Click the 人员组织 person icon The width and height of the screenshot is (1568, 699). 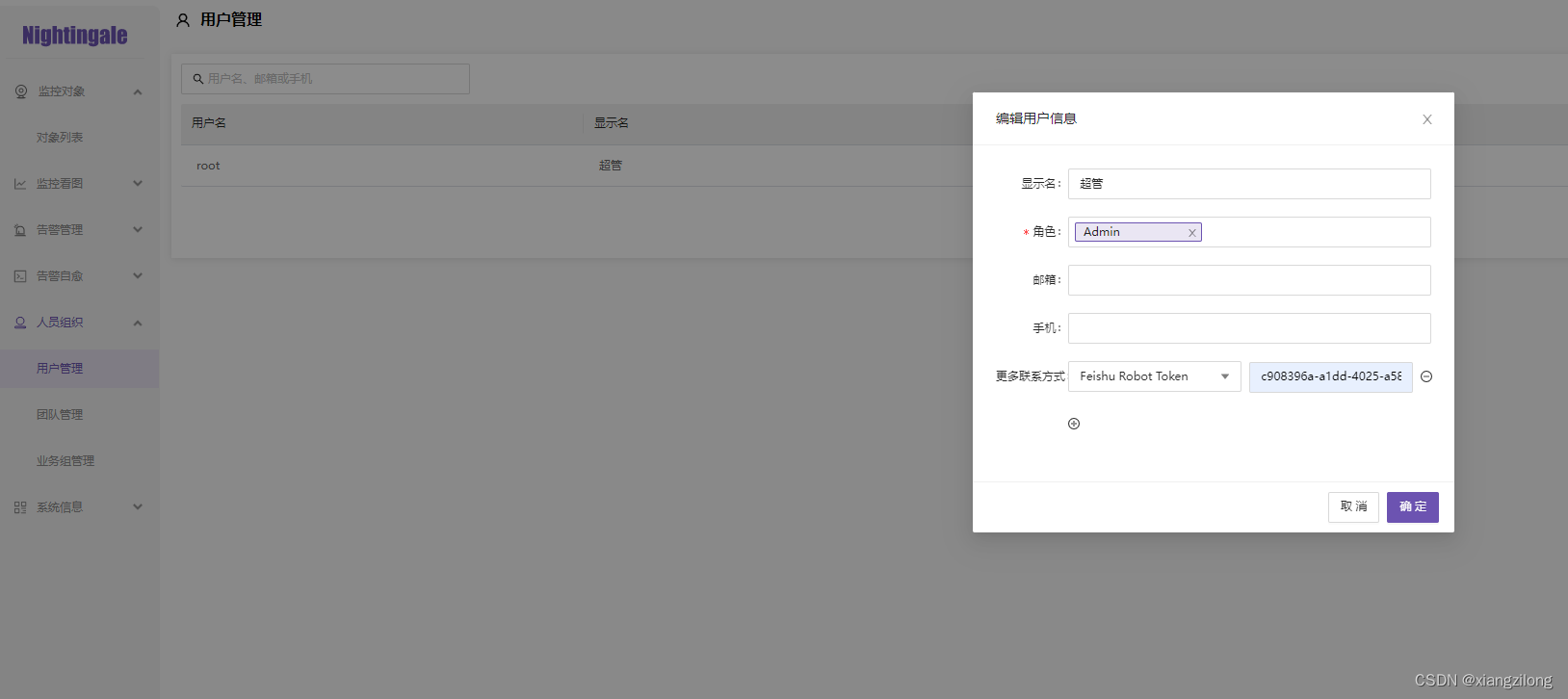[20, 323]
